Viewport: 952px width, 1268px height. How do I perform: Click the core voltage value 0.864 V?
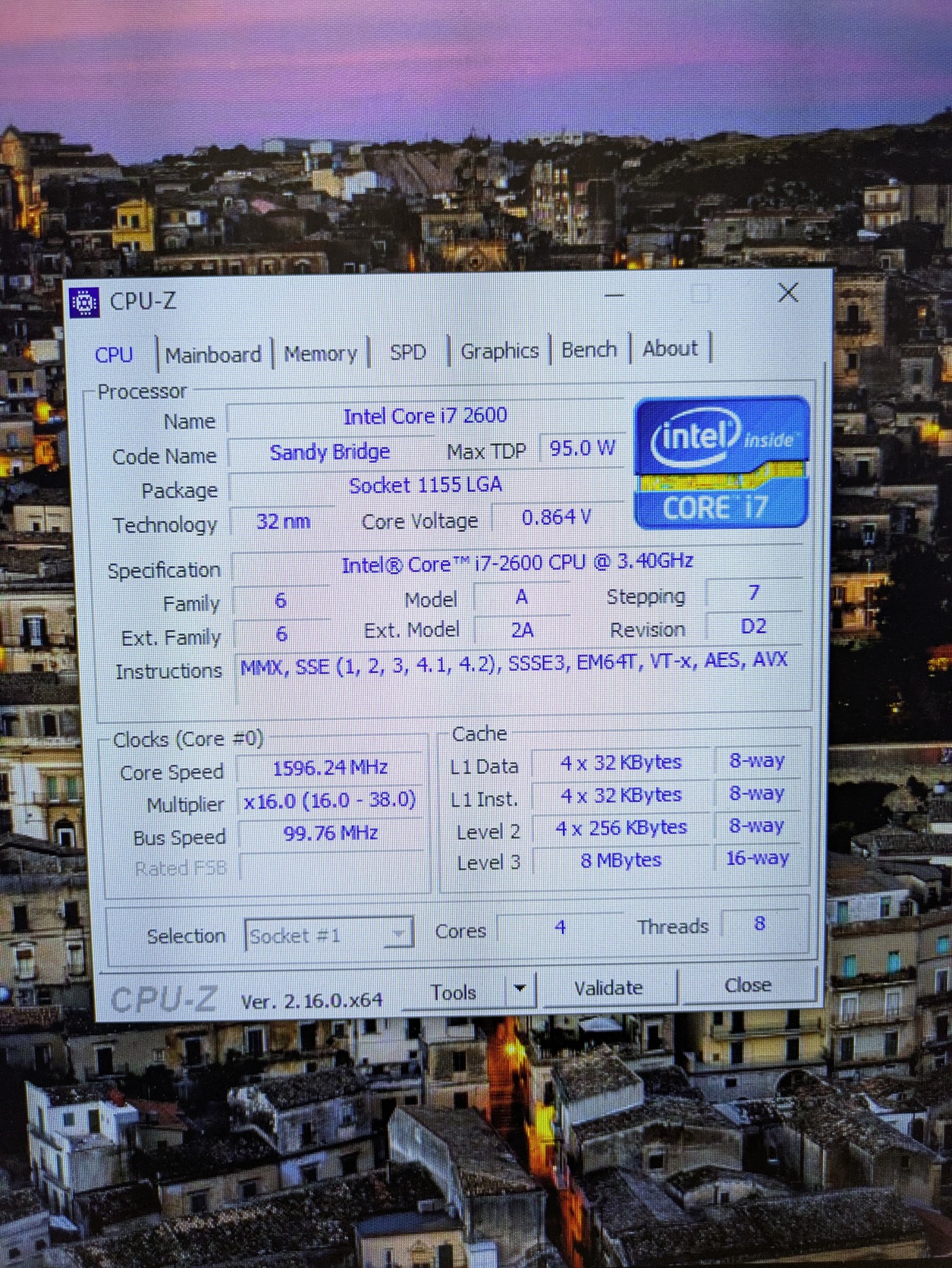point(556,518)
